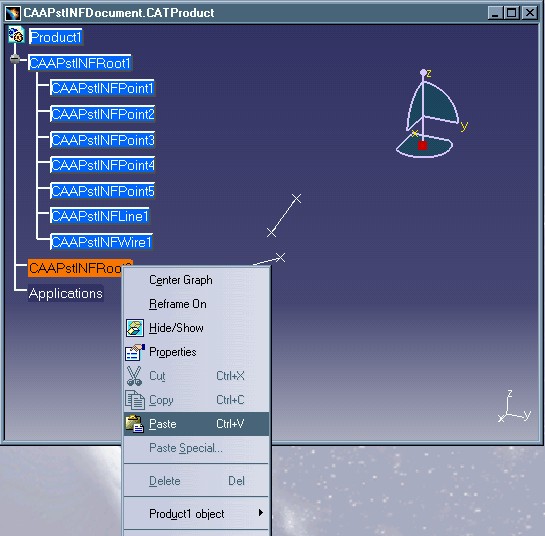This screenshot has width=545, height=536.
Task: Click the Applications node in the tree
Action: click(66, 293)
